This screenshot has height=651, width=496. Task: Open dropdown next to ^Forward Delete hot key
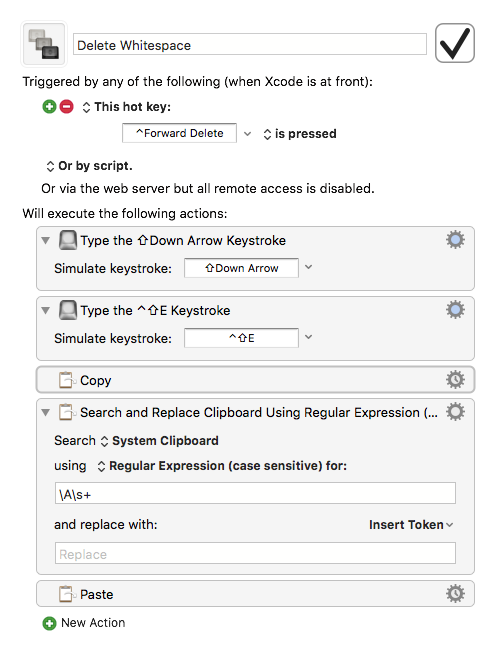pyautogui.click(x=247, y=134)
